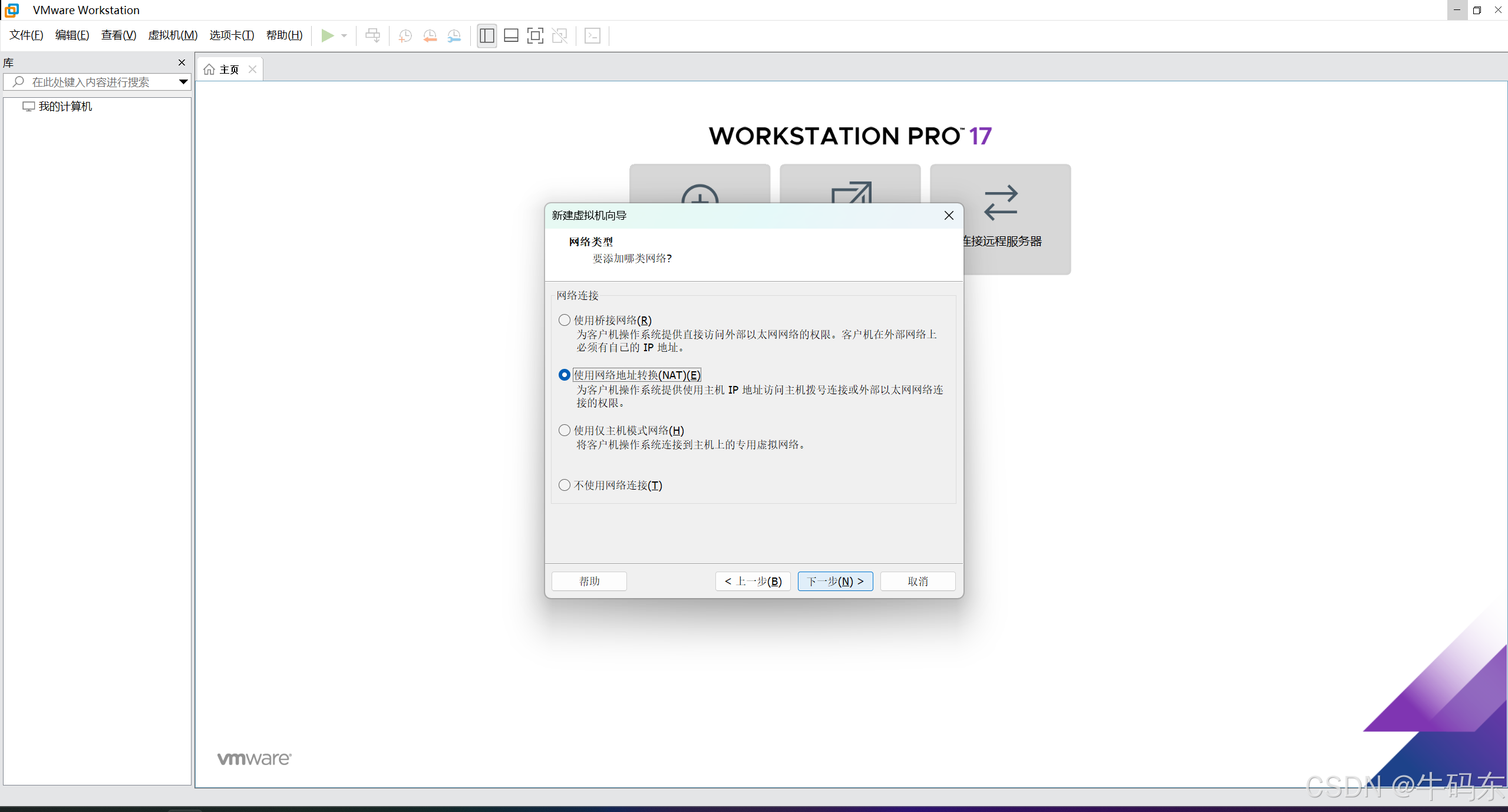
Task: Toggle the thumbnail bar view icon
Action: (511, 36)
